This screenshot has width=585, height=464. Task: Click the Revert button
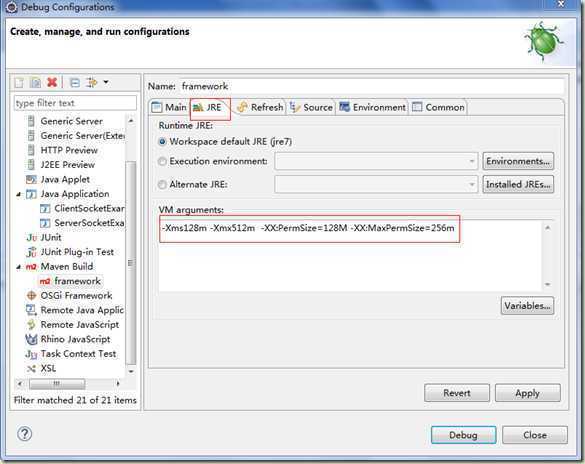[x=457, y=393]
